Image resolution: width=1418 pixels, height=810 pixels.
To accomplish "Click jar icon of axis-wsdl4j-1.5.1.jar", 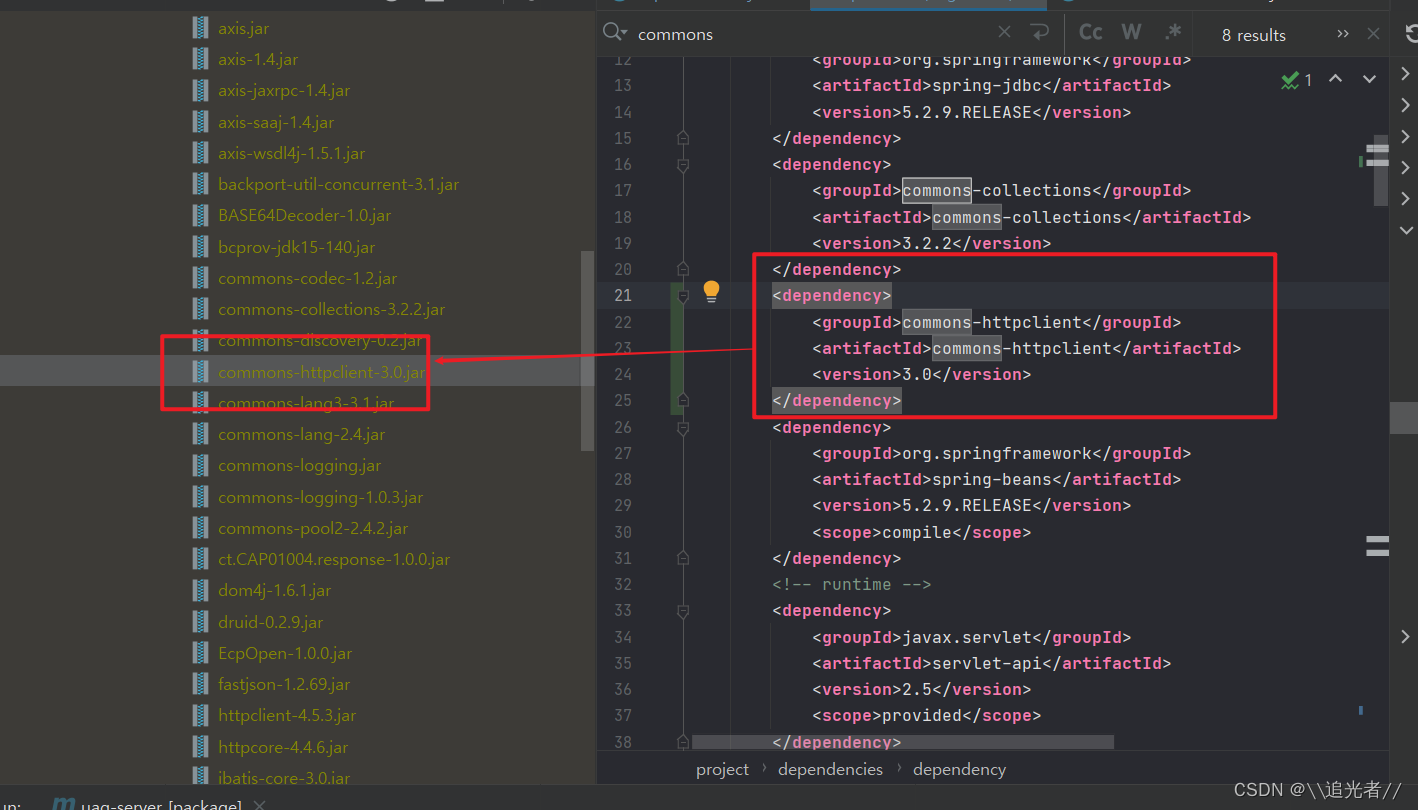I will point(201,153).
